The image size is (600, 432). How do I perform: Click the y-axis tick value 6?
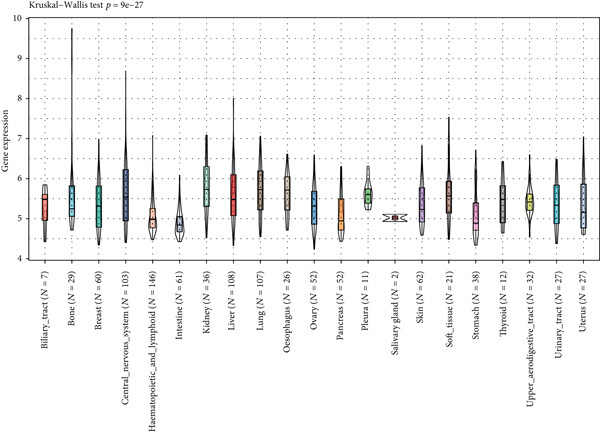pyautogui.click(x=19, y=179)
